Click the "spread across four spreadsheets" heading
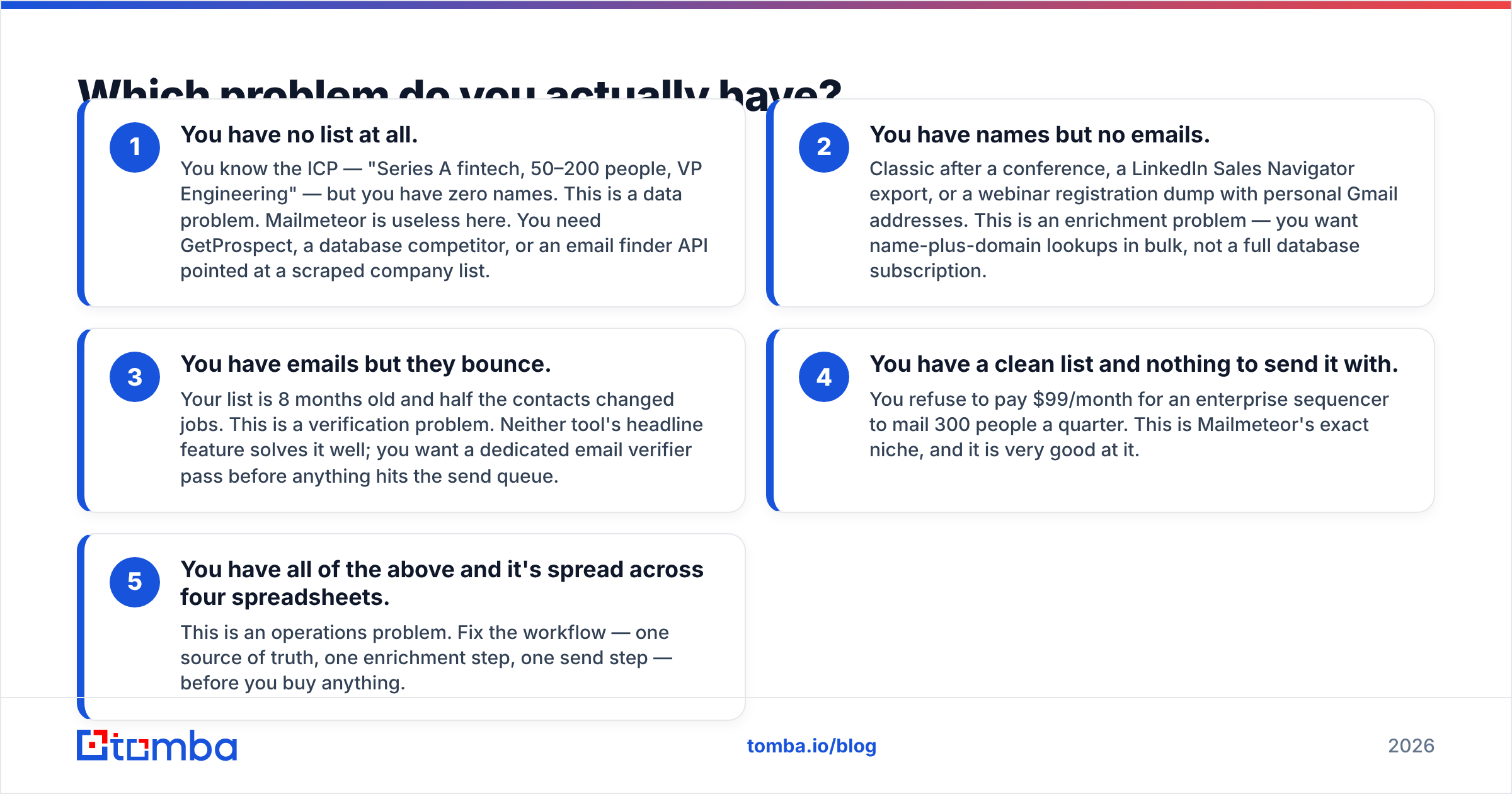This screenshot has width=1512, height=794. (442, 583)
